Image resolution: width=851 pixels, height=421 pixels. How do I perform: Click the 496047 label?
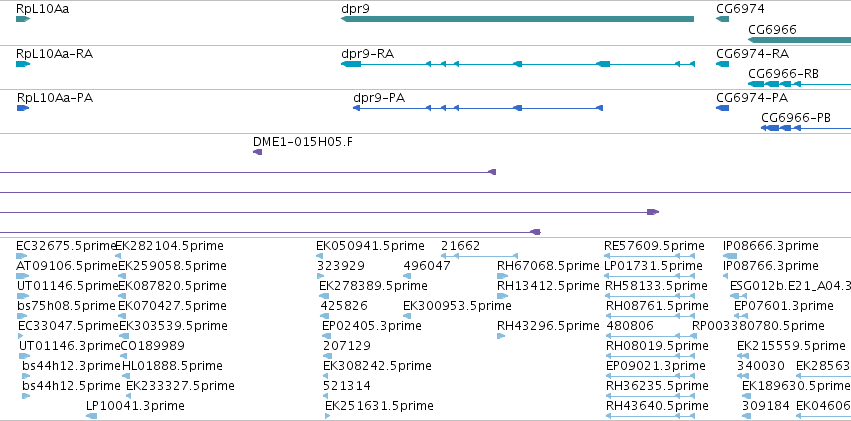coord(427,266)
